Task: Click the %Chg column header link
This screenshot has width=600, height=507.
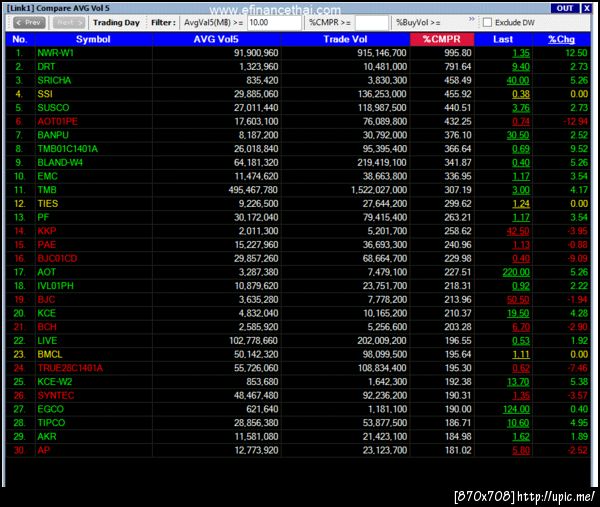Action: coord(561,39)
